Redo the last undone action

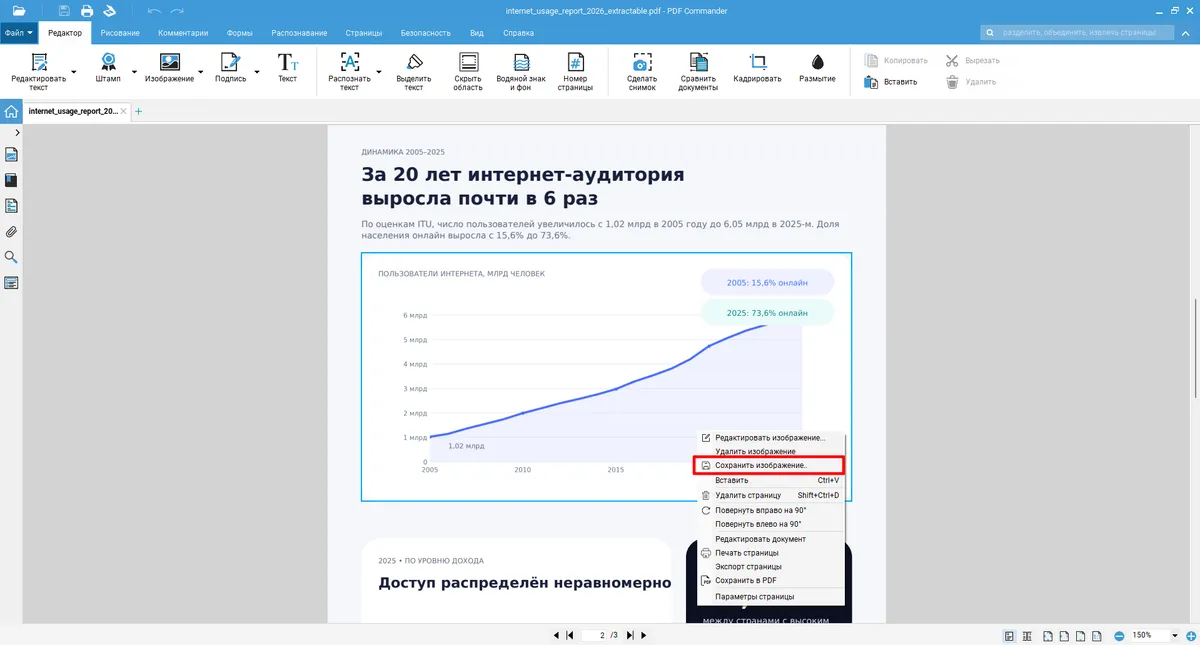pos(178,11)
